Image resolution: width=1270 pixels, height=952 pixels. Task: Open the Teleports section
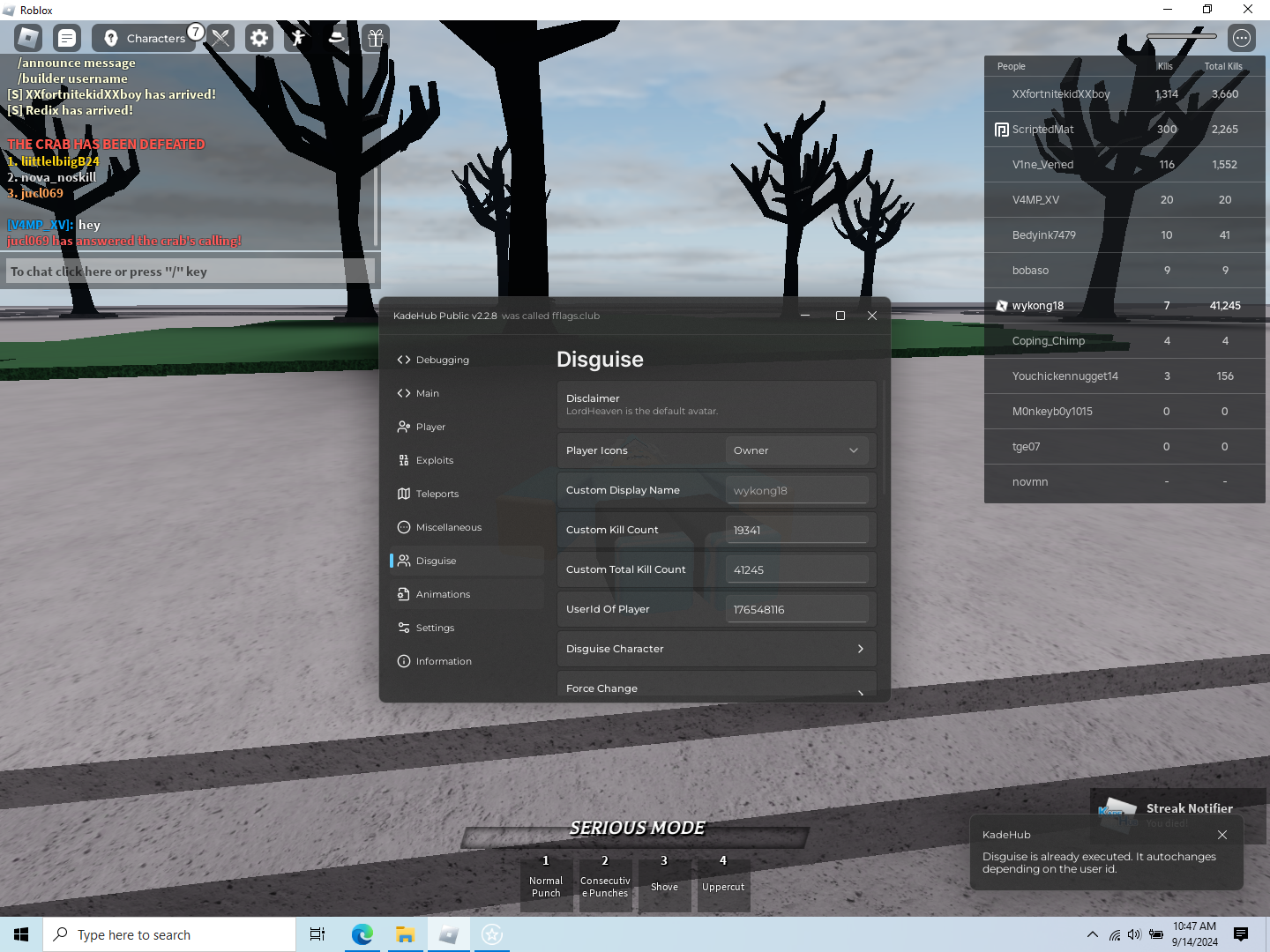coord(467,494)
